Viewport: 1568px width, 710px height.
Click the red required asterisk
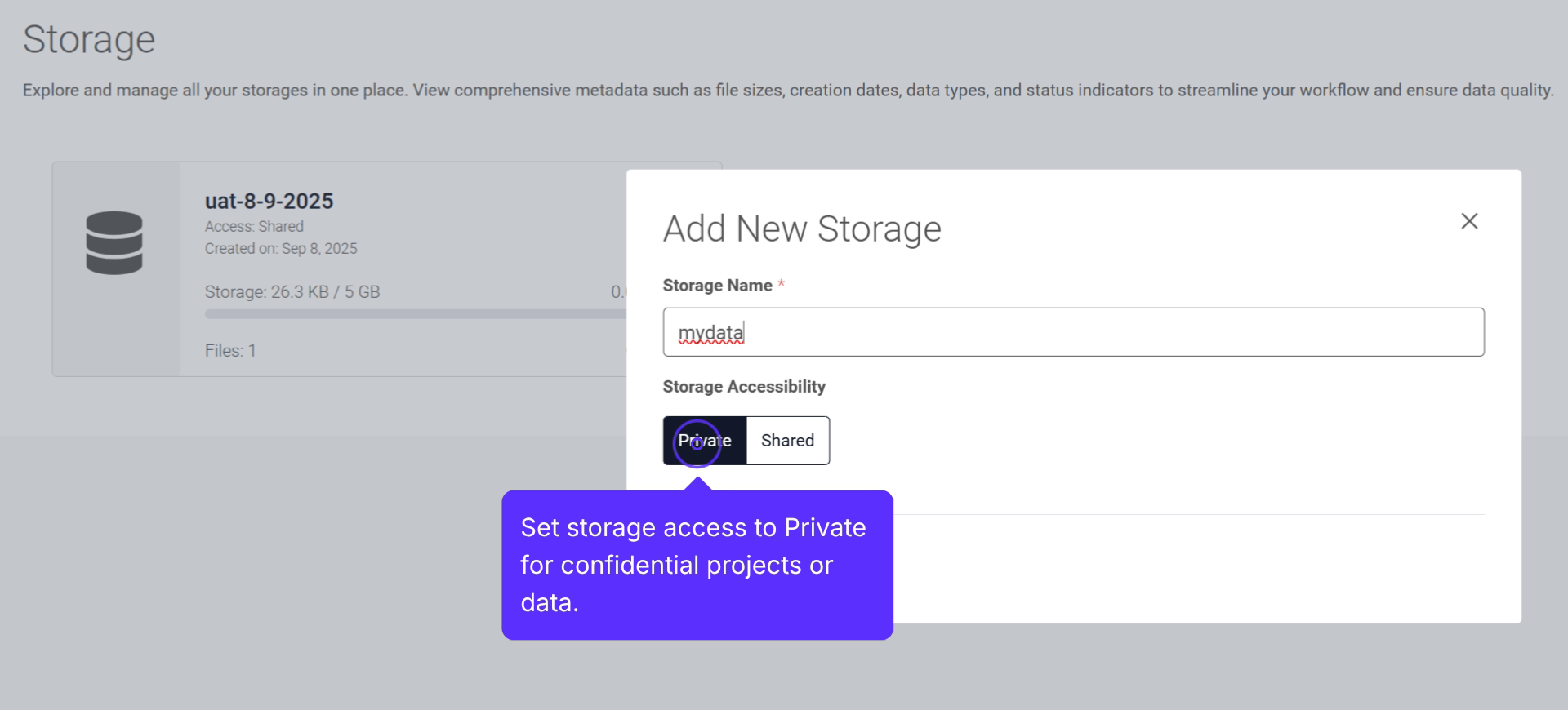781,284
